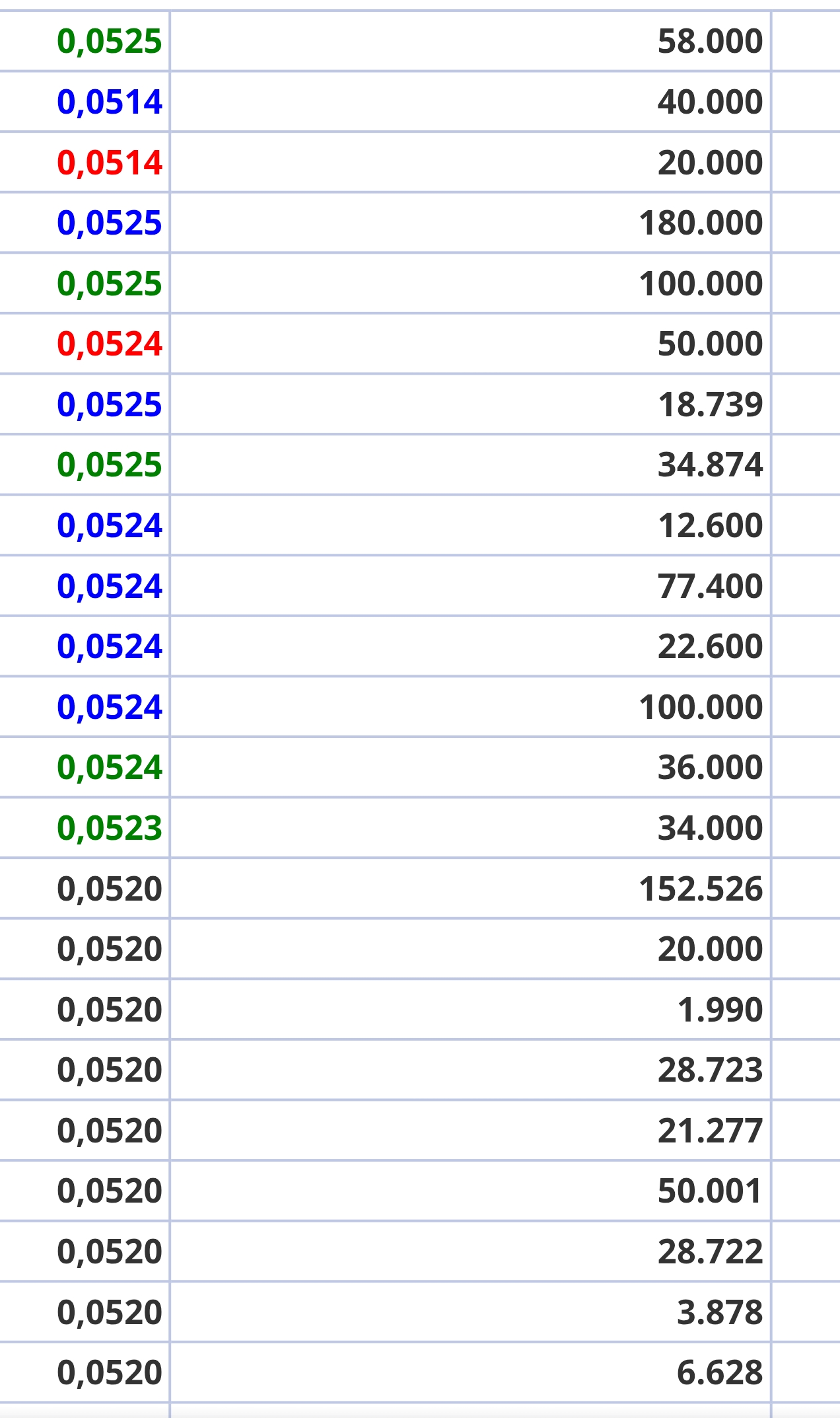Click the volume value 6.628
840x1418 pixels.
720,1374
